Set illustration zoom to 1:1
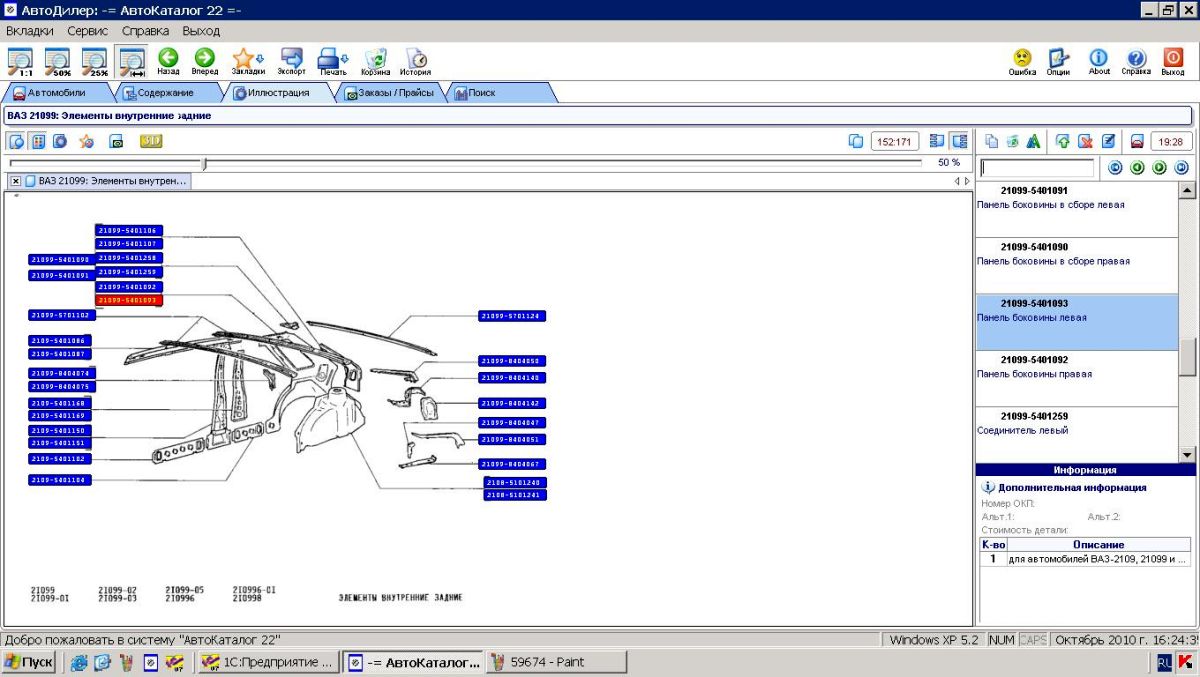 [20, 62]
